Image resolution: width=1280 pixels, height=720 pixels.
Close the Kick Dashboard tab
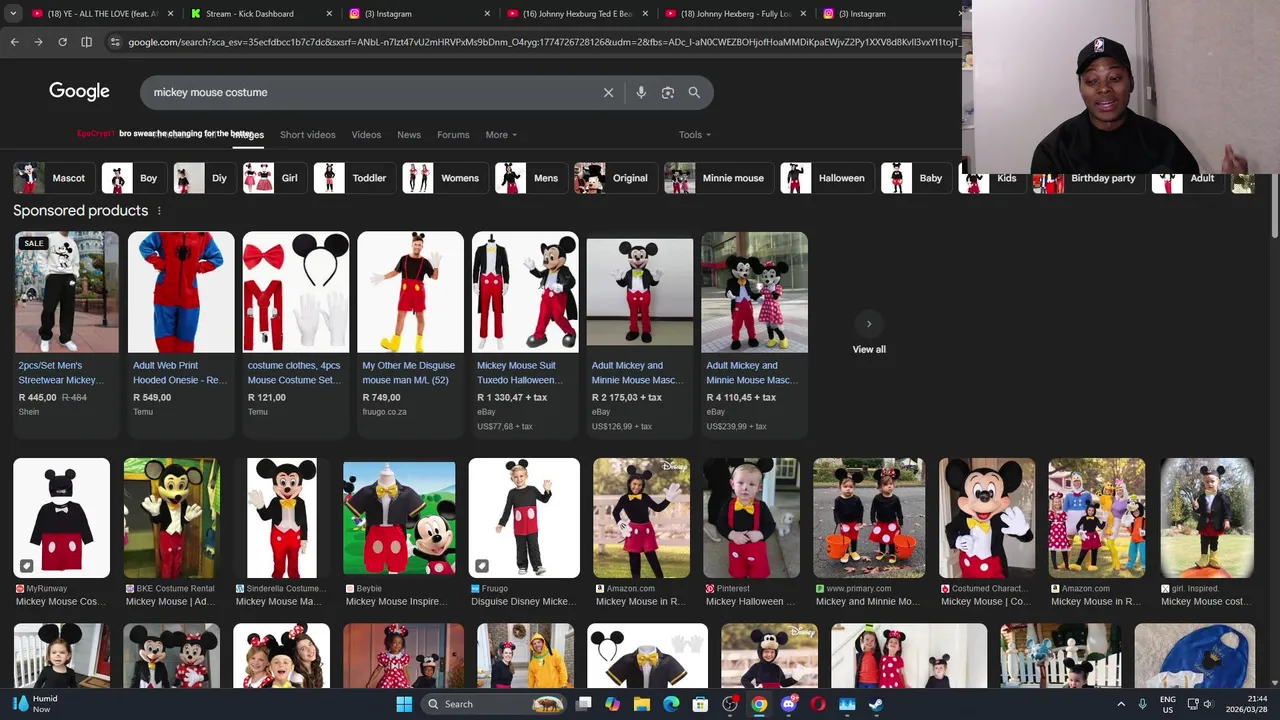329,14
